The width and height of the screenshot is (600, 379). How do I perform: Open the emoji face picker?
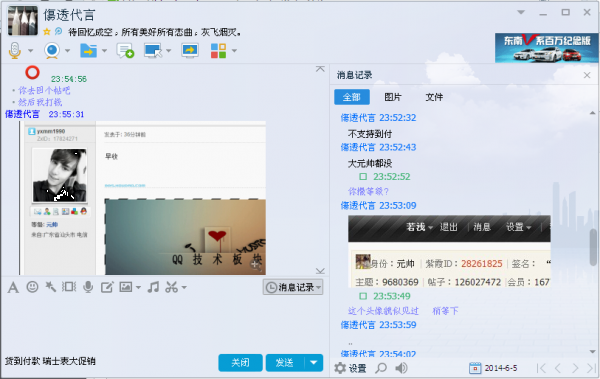tap(33, 287)
